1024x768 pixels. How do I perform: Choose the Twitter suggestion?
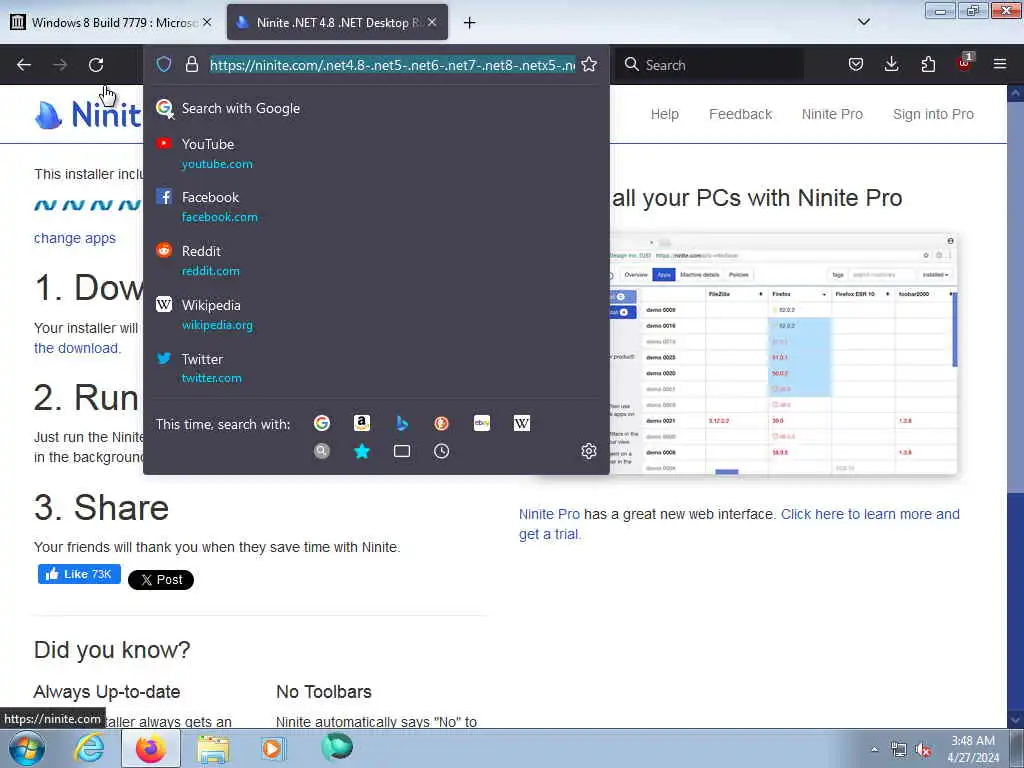click(376, 368)
